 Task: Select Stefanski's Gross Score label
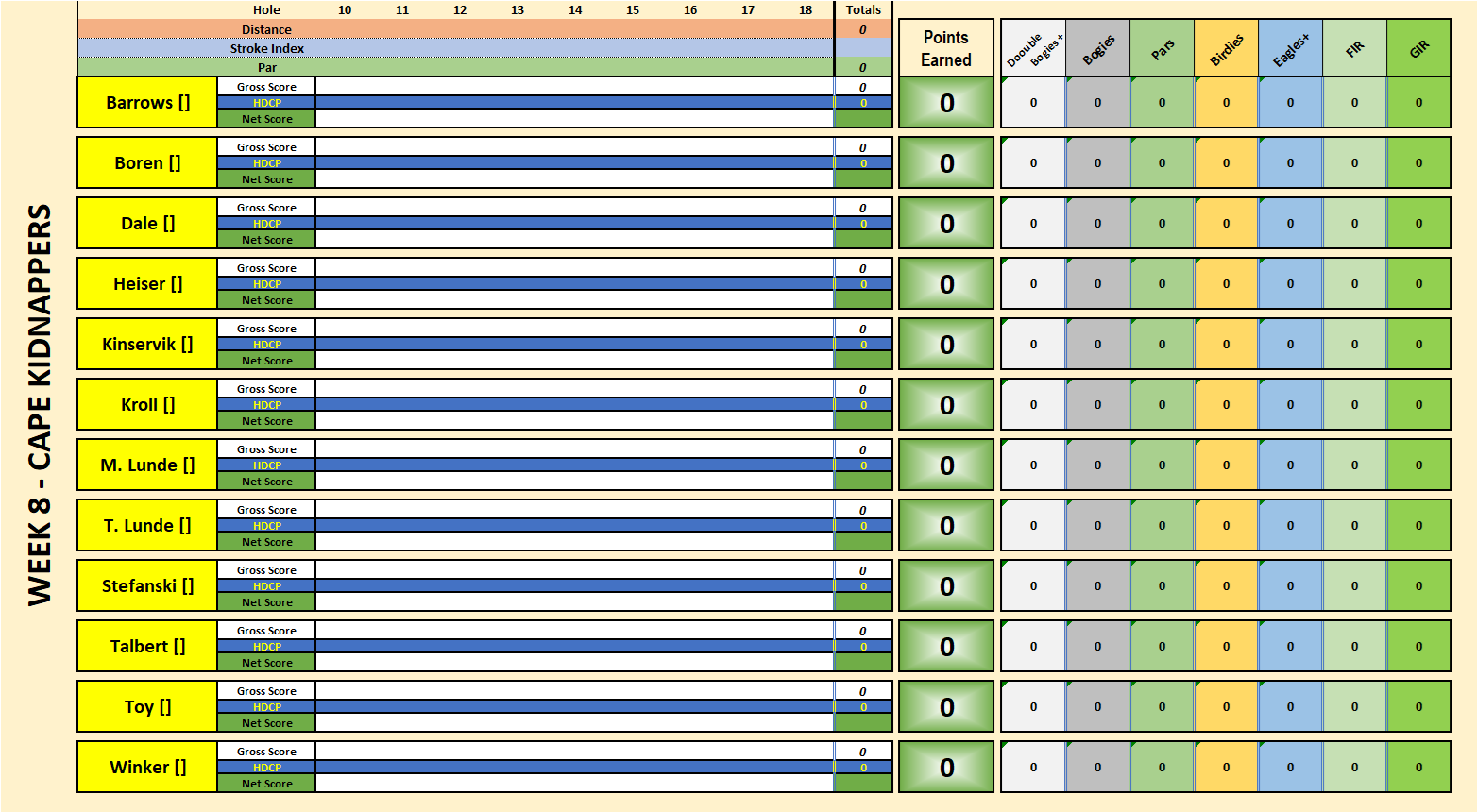266,570
